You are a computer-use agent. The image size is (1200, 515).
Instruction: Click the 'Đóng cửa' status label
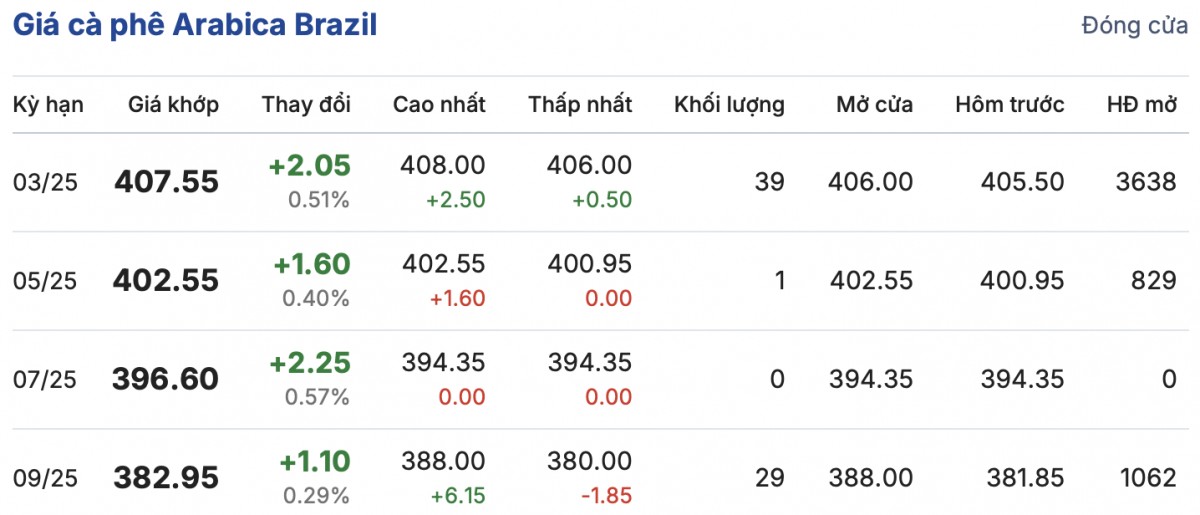coord(1134,26)
